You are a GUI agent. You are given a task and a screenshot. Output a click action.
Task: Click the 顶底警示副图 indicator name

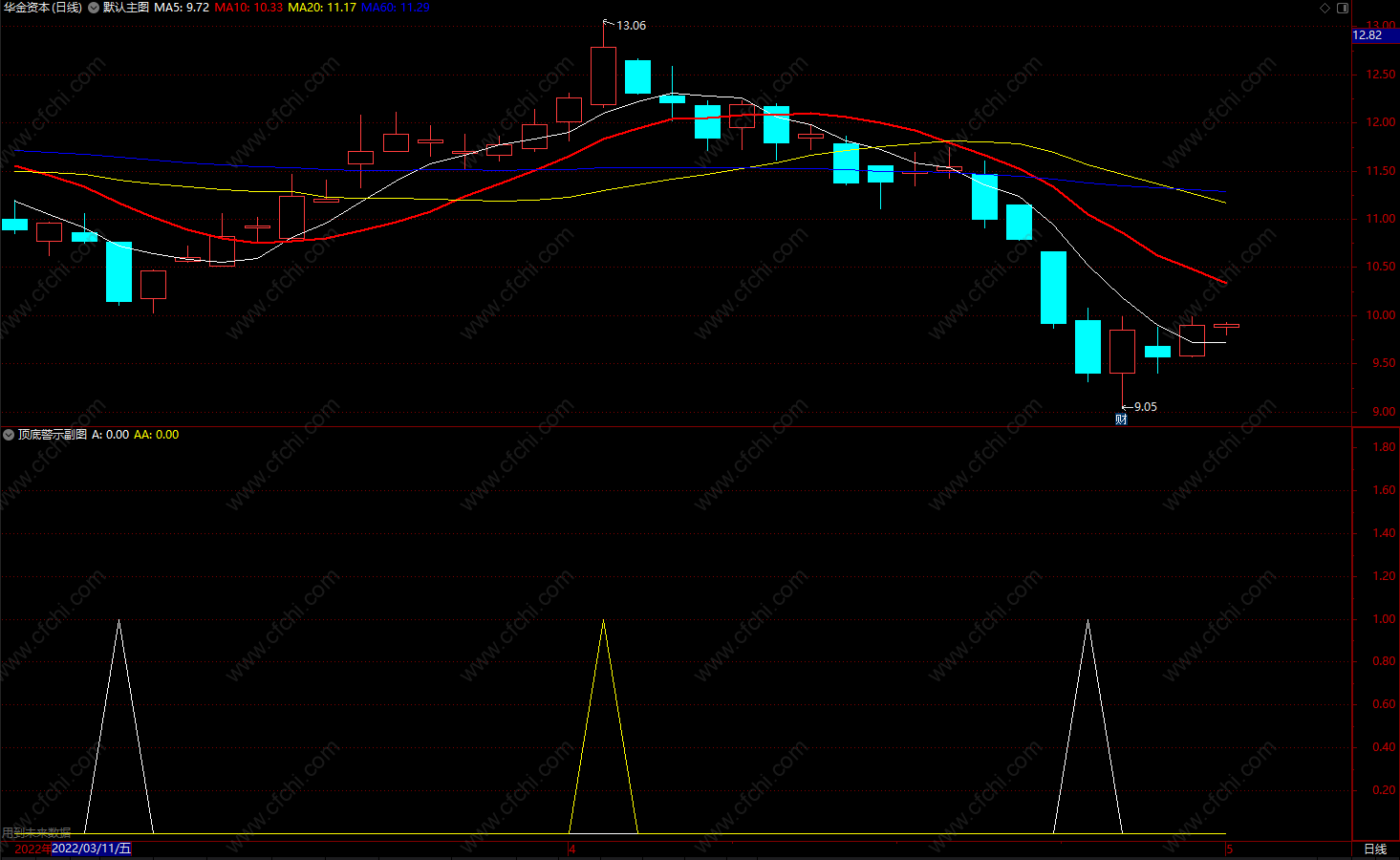tap(53, 435)
